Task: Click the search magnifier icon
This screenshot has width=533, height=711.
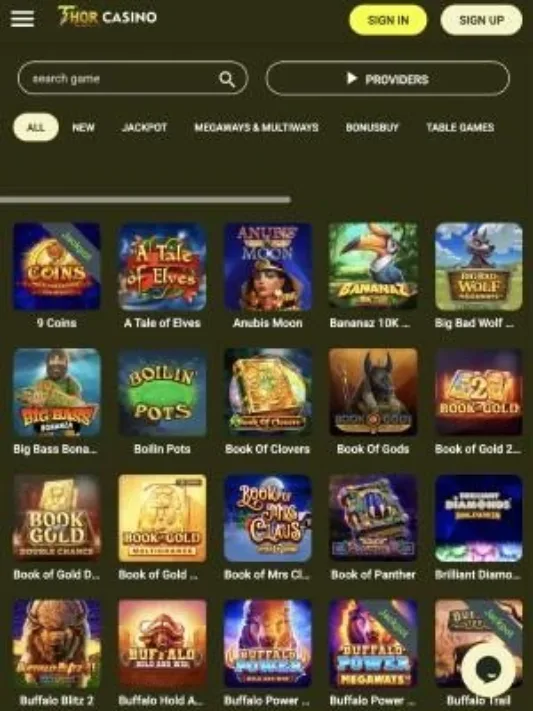Action: pos(227,79)
